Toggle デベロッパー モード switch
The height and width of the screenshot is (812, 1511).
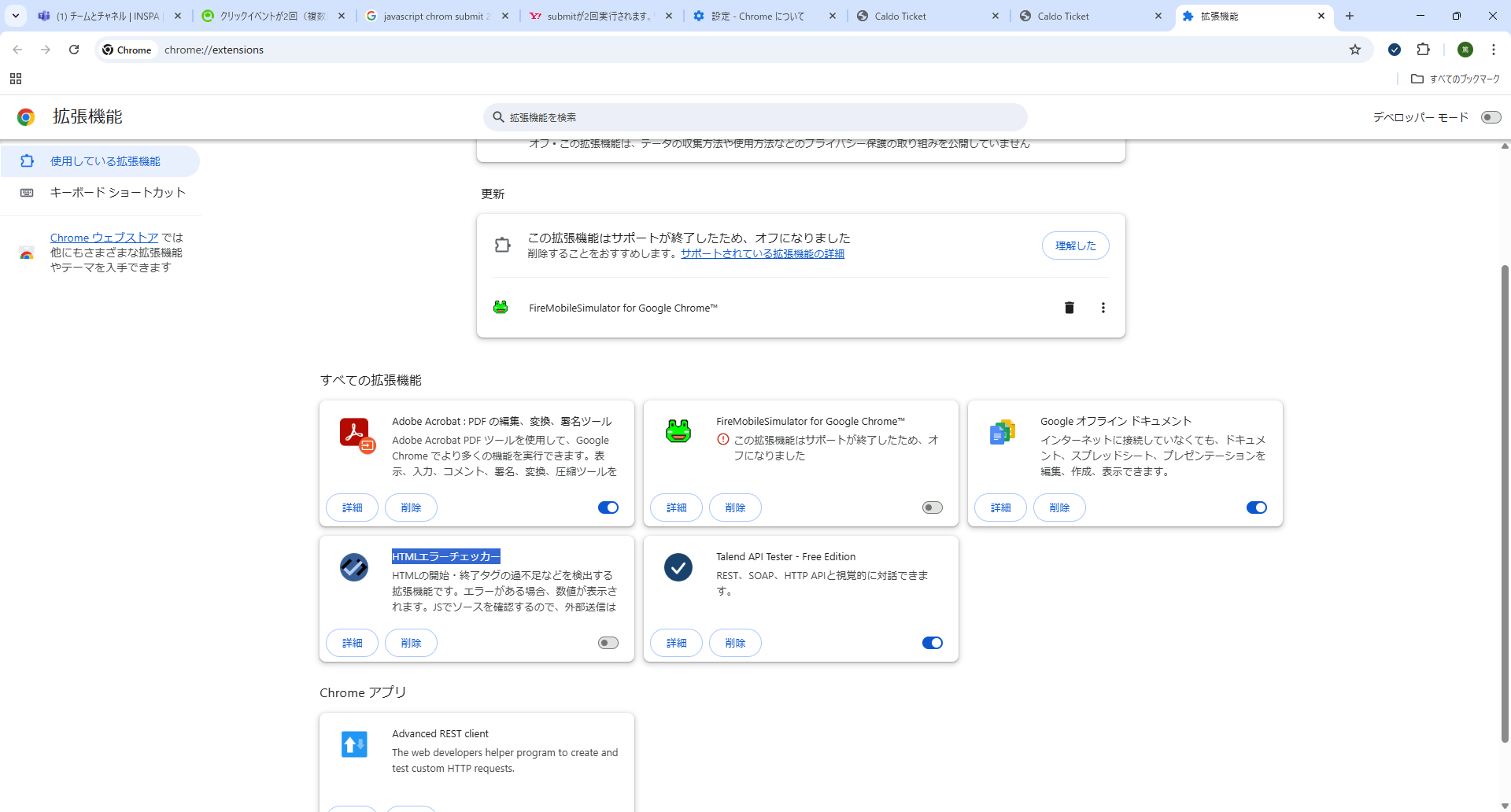1491,117
